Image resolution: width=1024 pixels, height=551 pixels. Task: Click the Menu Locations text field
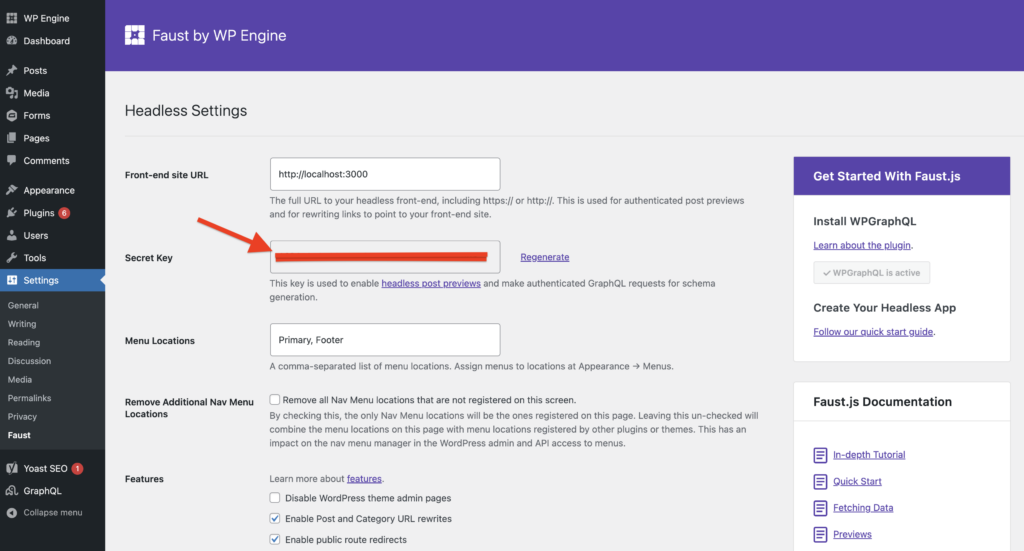coord(384,340)
